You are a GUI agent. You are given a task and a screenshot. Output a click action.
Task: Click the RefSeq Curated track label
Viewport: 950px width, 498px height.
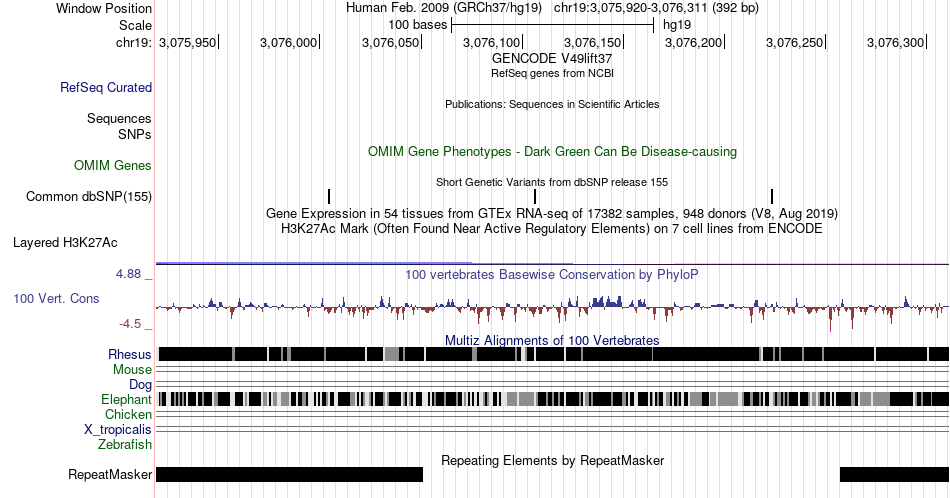click(105, 87)
